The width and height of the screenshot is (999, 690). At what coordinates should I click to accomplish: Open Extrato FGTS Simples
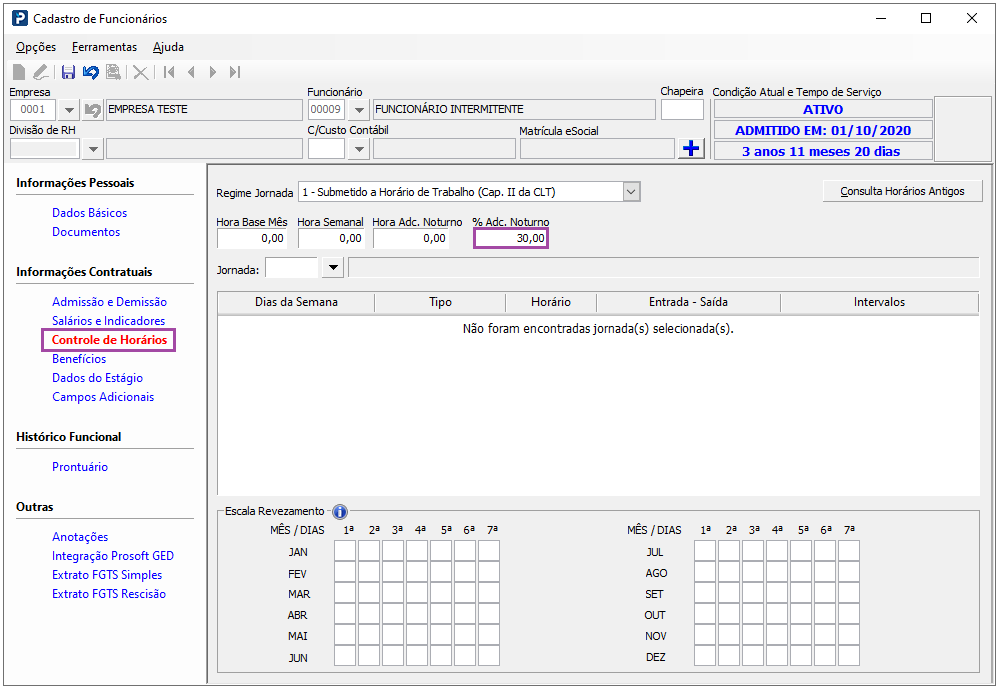[x=107, y=575]
